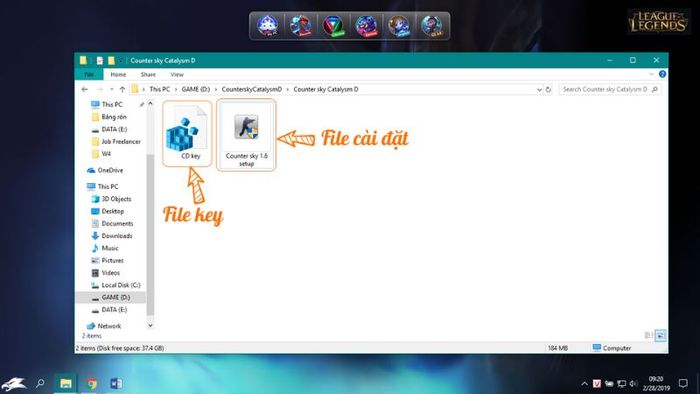Open Google Chrome from the taskbar
Viewport: 700px width, 394px height.
pyautogui.click(x=92, y=383)
